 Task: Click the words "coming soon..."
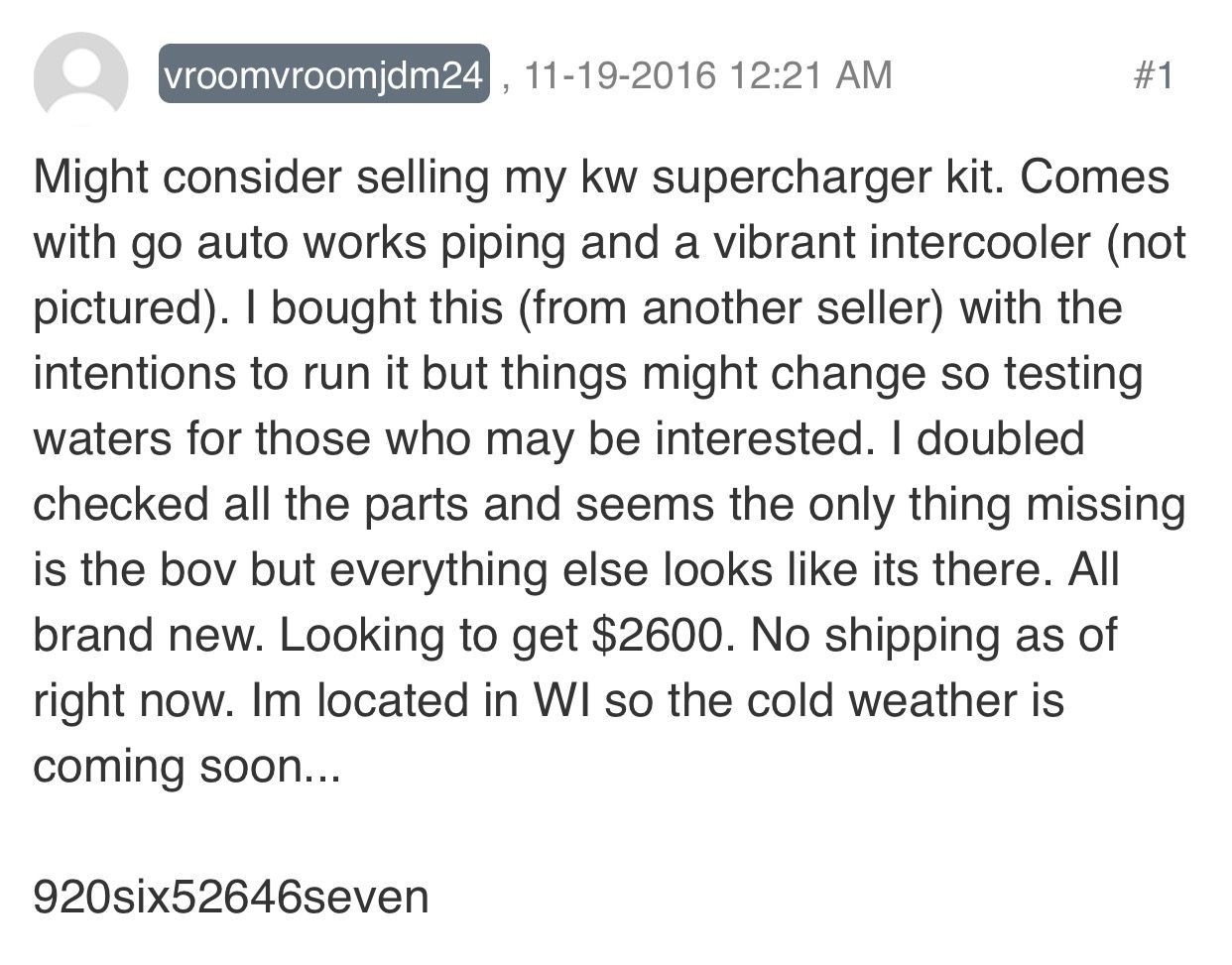[186, 766]
